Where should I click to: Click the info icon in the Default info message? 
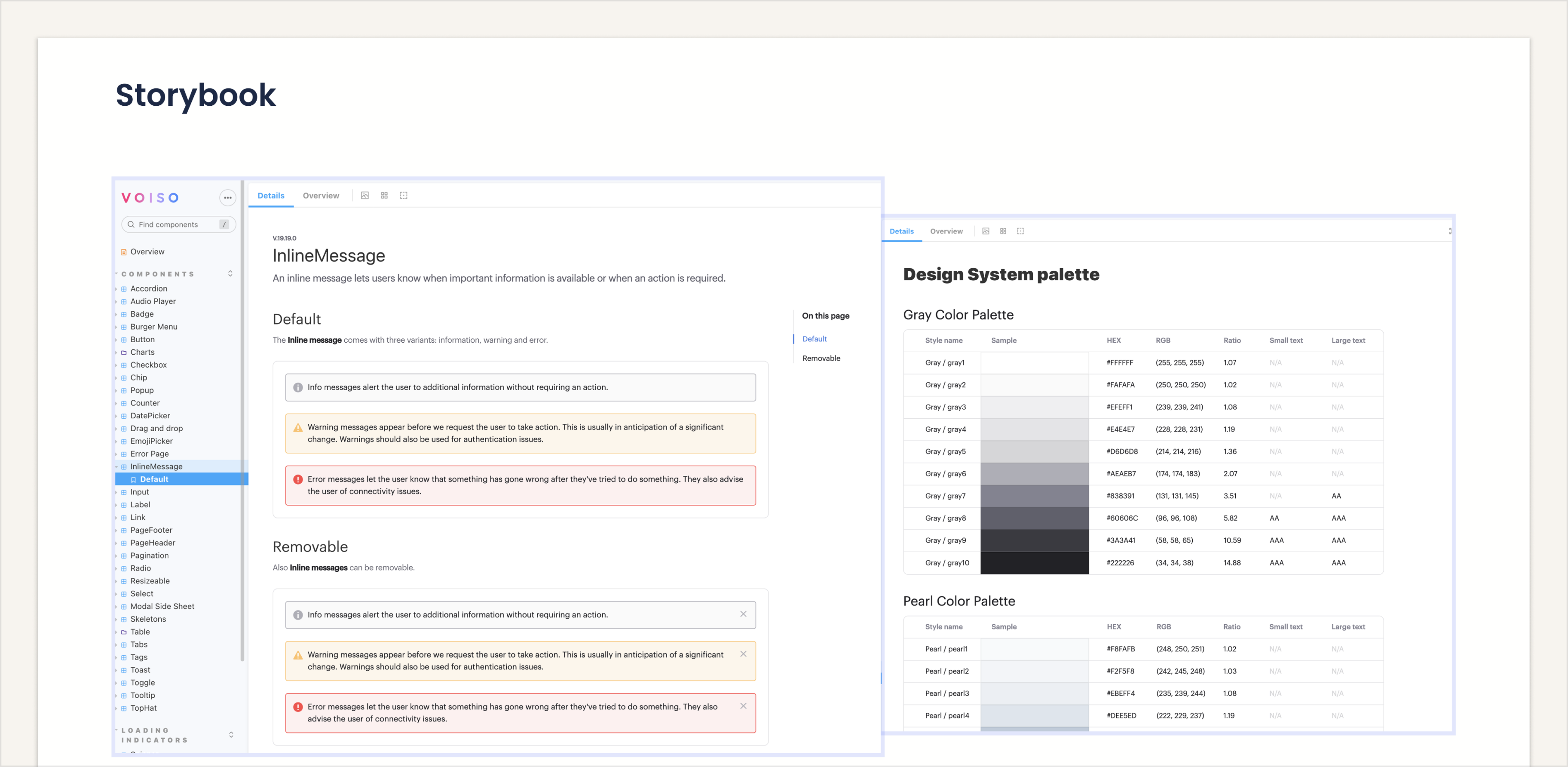pos(297,388)
